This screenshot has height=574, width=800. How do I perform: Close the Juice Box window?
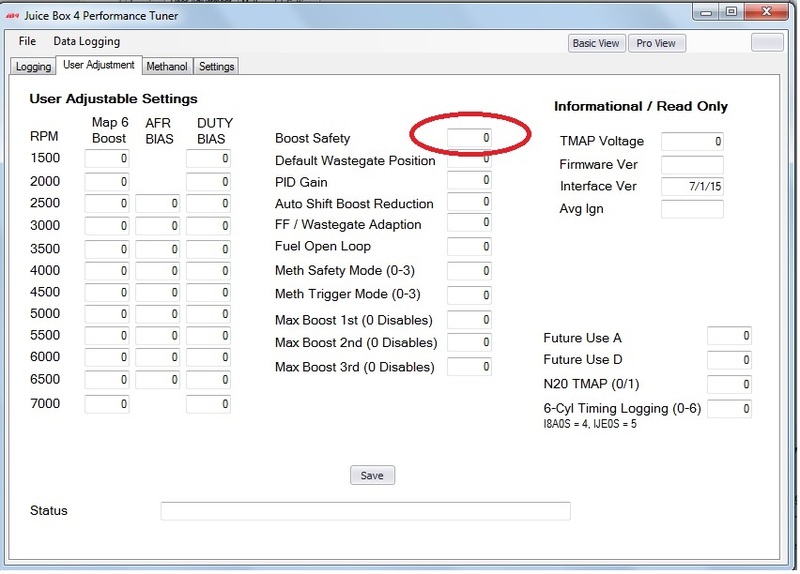(x=766, y=12)
